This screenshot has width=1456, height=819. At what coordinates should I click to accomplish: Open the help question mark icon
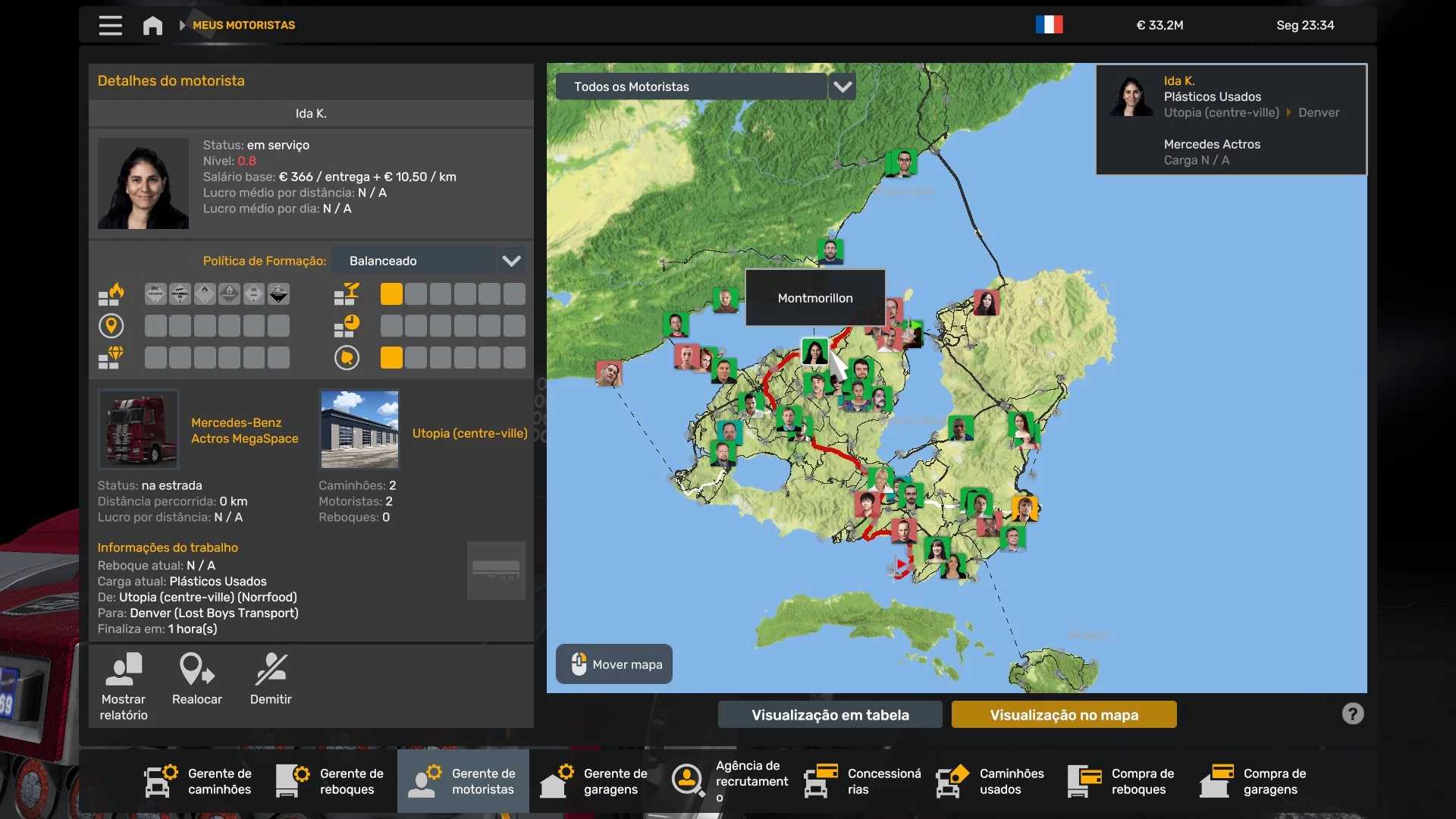(x=1352, y=714)
